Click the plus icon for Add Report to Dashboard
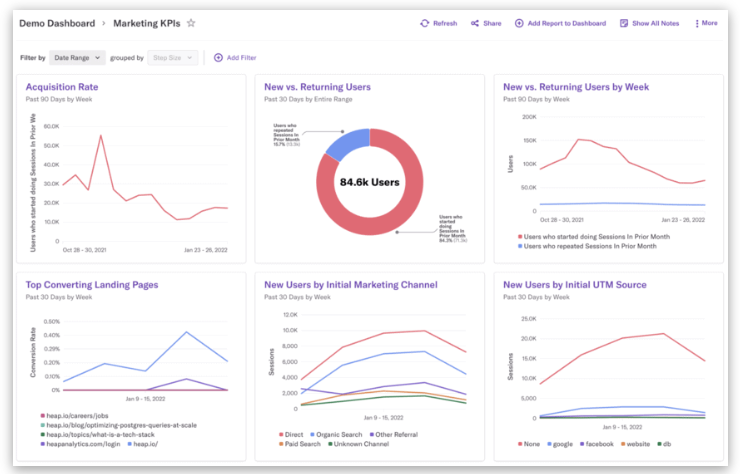Image resolution: width=740 pixels, height=474 pixels. 519,23
